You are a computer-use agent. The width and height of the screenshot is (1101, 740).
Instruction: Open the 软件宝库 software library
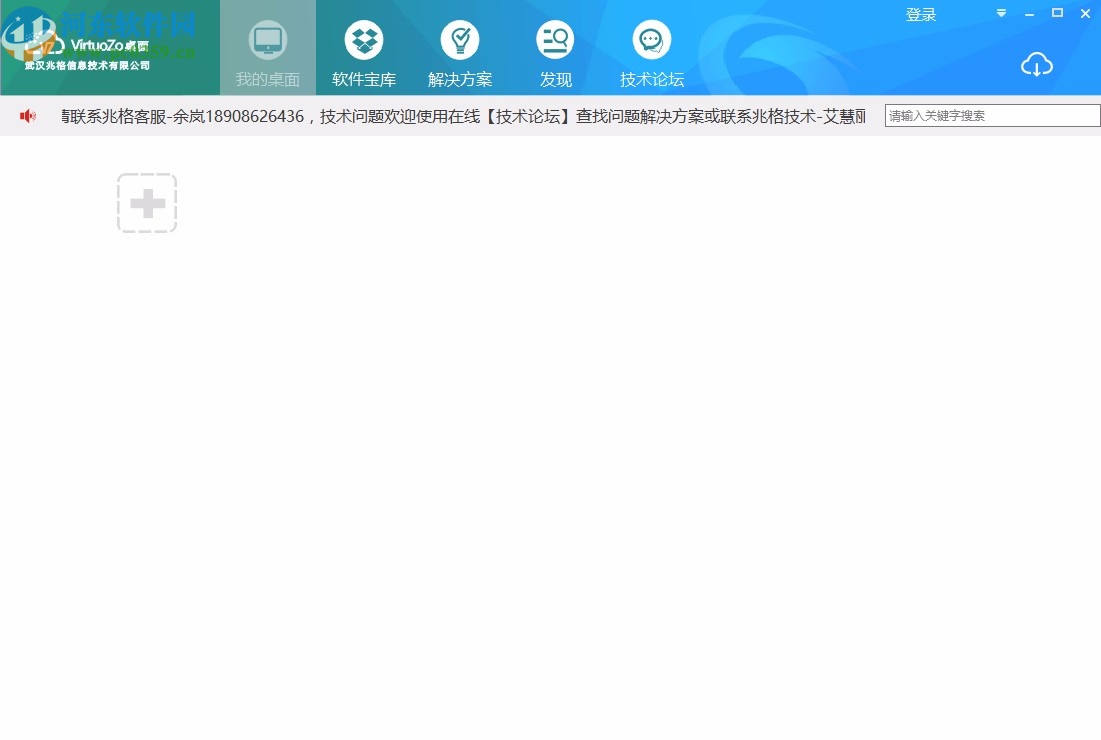(364, 48)
